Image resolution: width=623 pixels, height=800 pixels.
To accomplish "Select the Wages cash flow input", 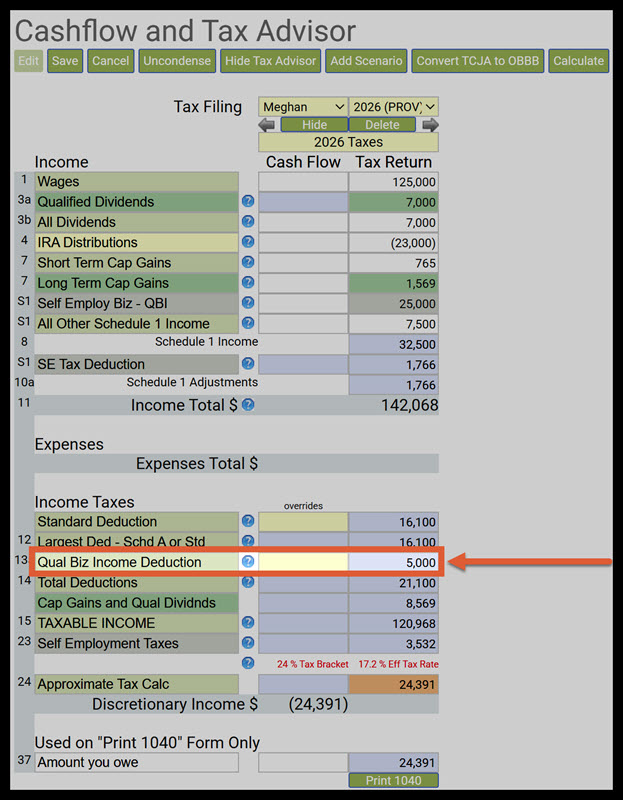I will pos(303,182).
